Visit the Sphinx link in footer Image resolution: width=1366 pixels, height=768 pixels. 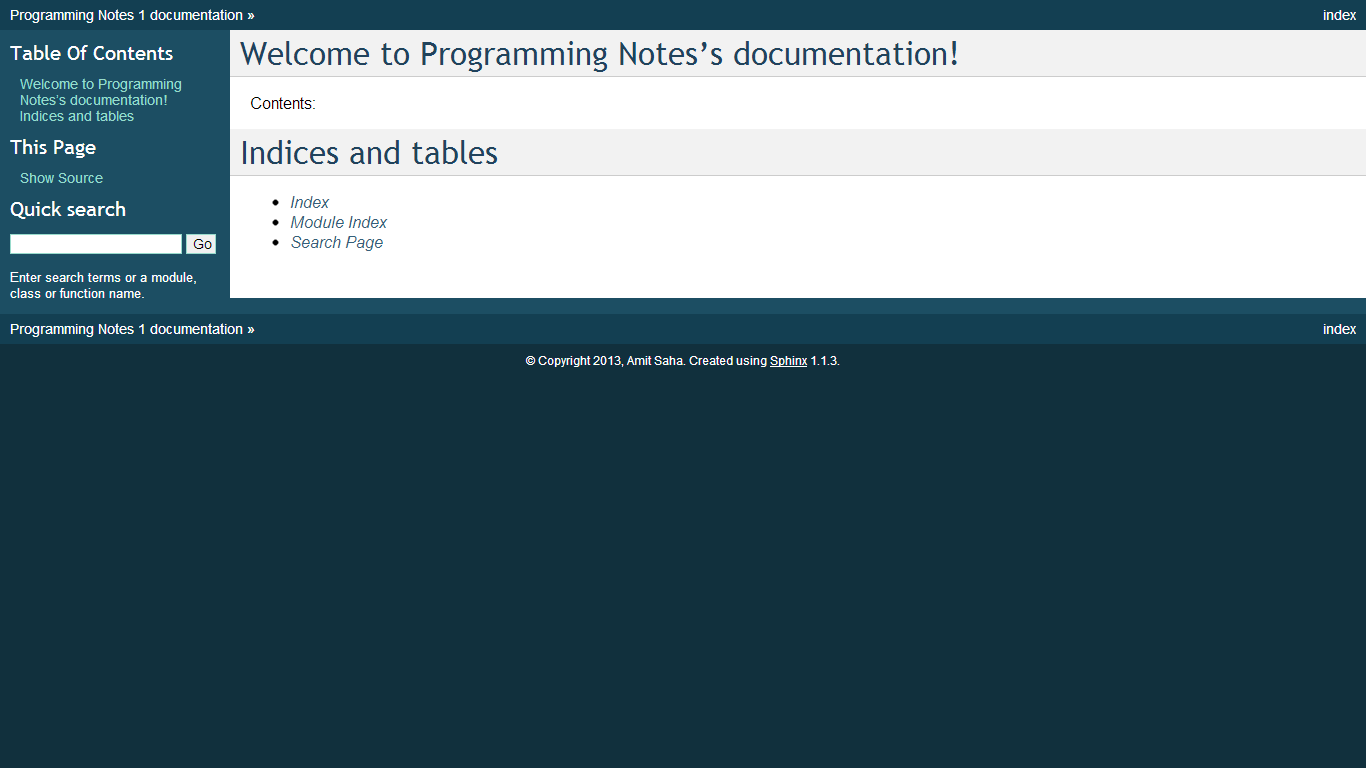788,361
